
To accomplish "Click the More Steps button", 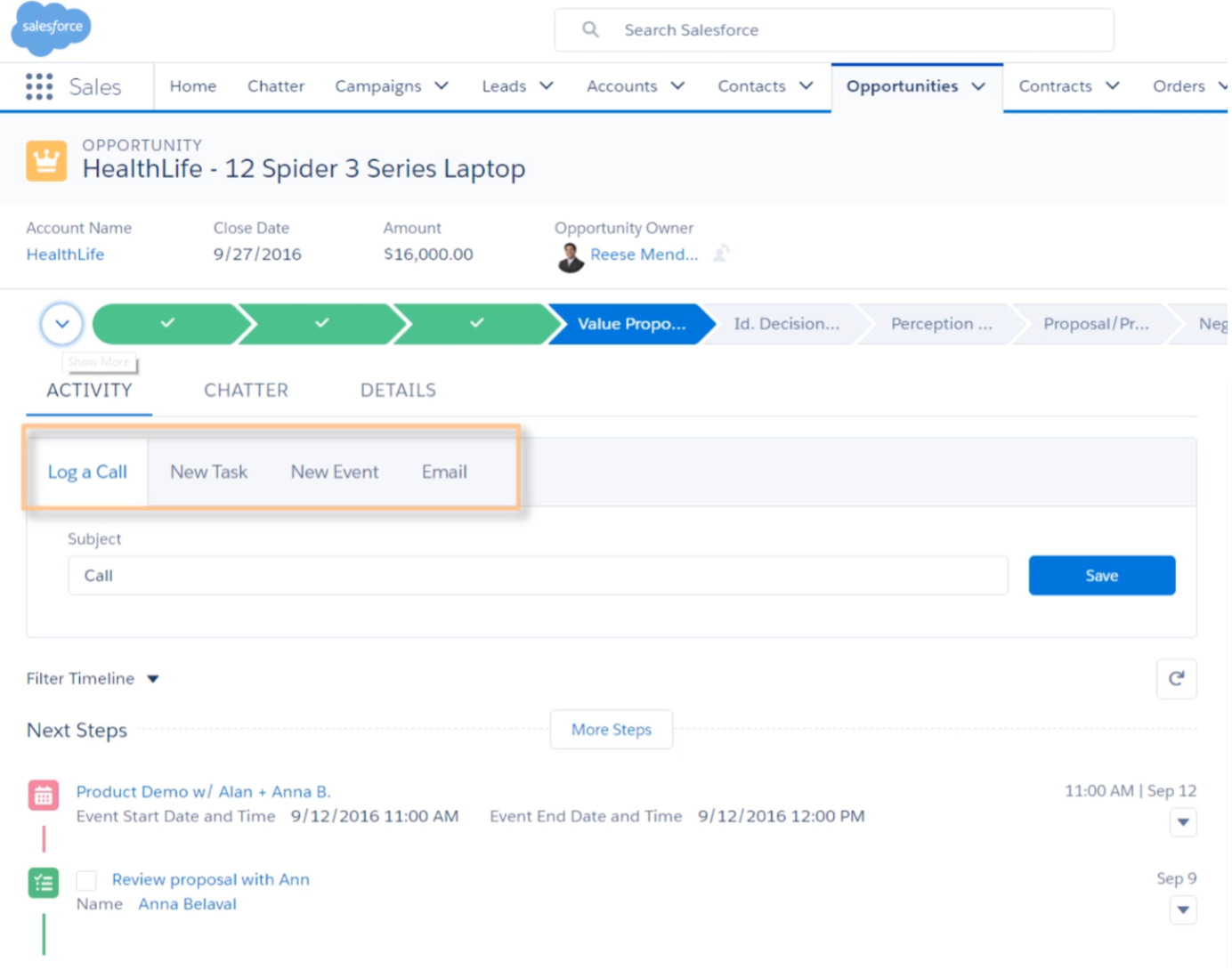I will [x=611, y=730].
